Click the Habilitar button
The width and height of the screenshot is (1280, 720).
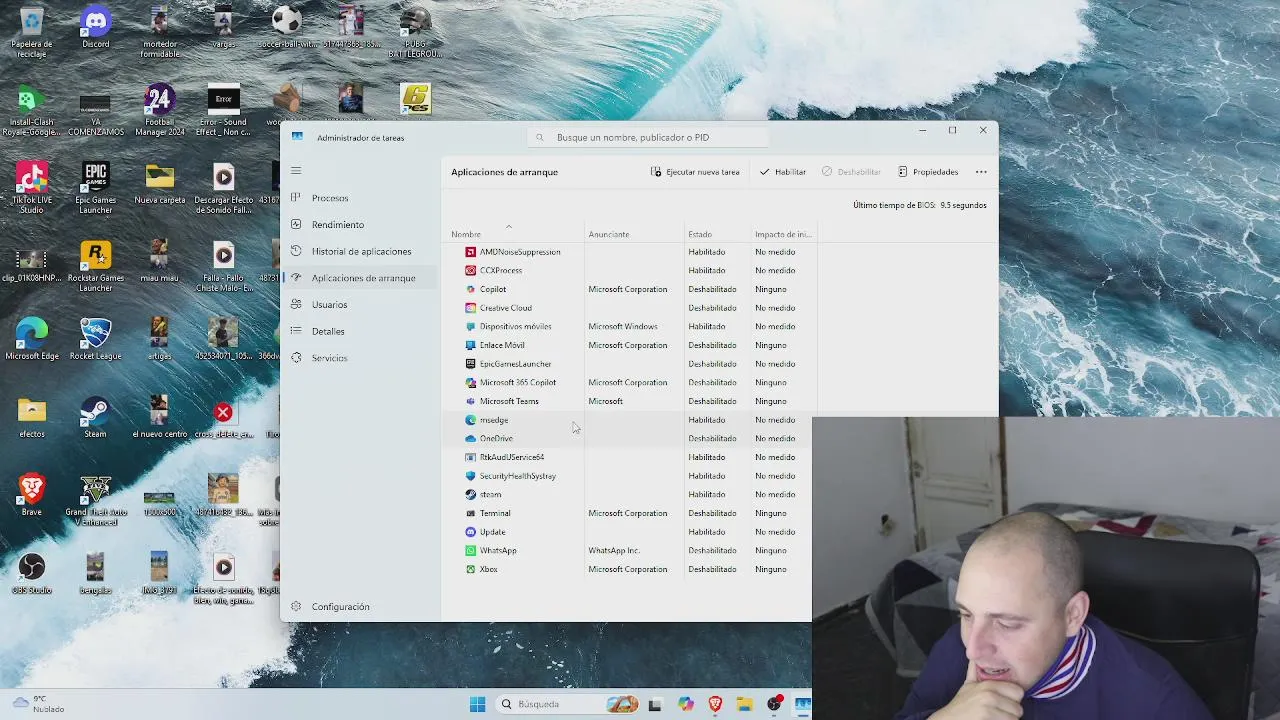tap(782, 172)
